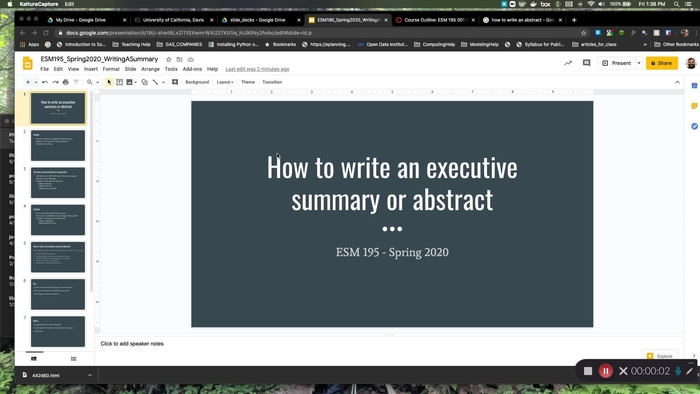Click the Google account avatar in Slides
This screenshot has width=700, height=394.
coord(691,63)
